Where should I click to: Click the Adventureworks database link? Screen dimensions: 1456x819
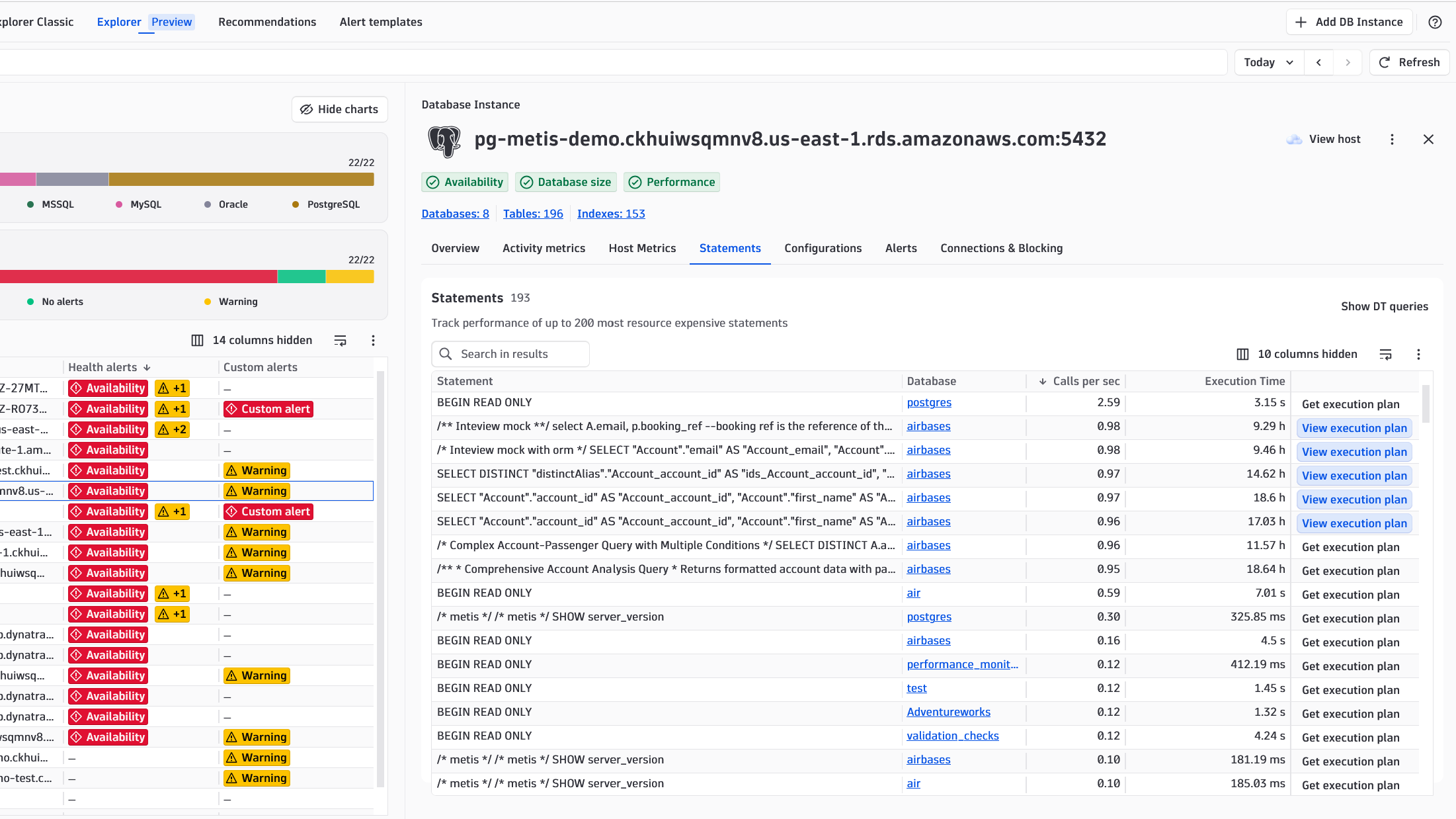click(948, 712)
